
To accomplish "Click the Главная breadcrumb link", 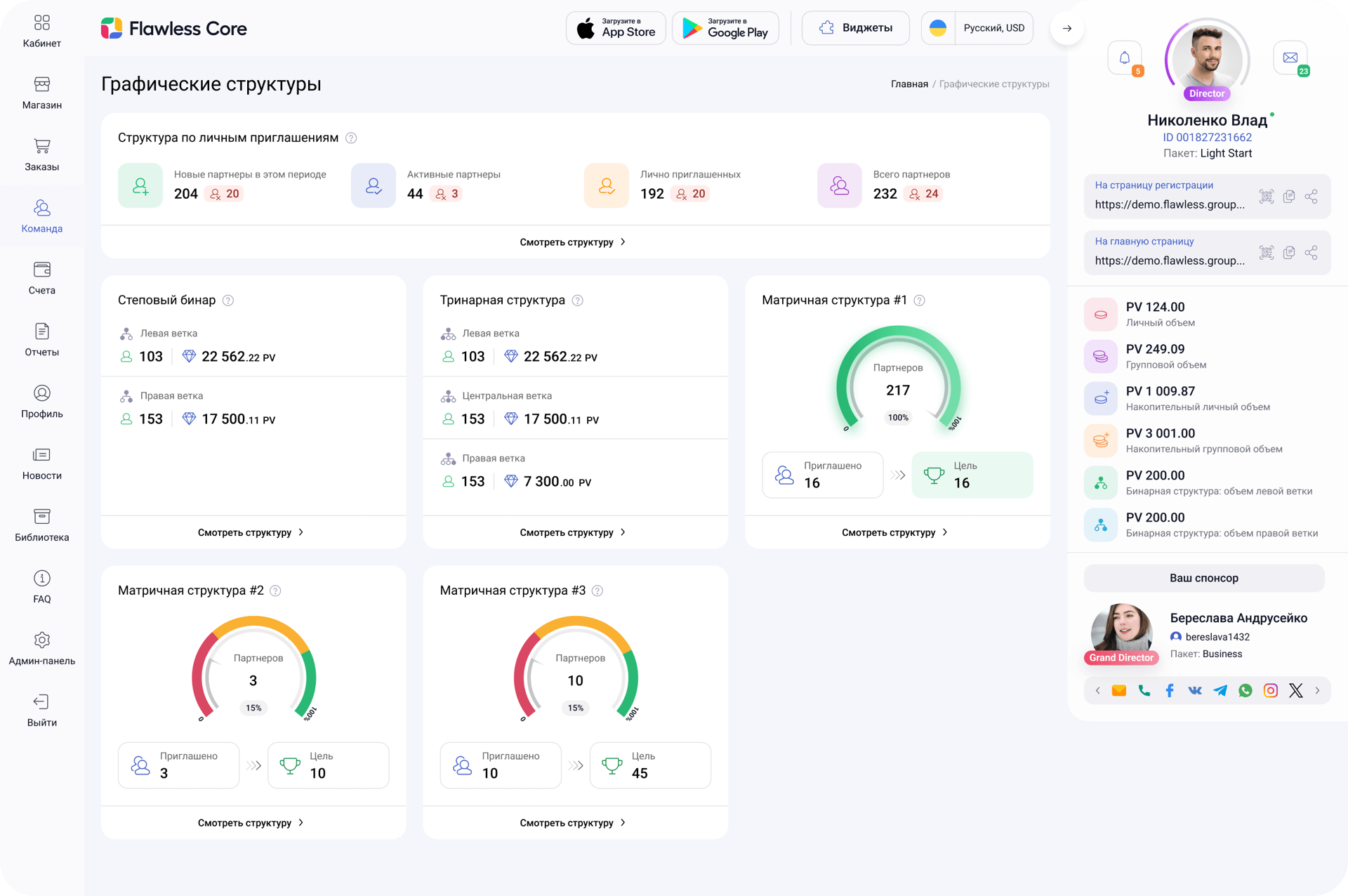I will 909,84.
